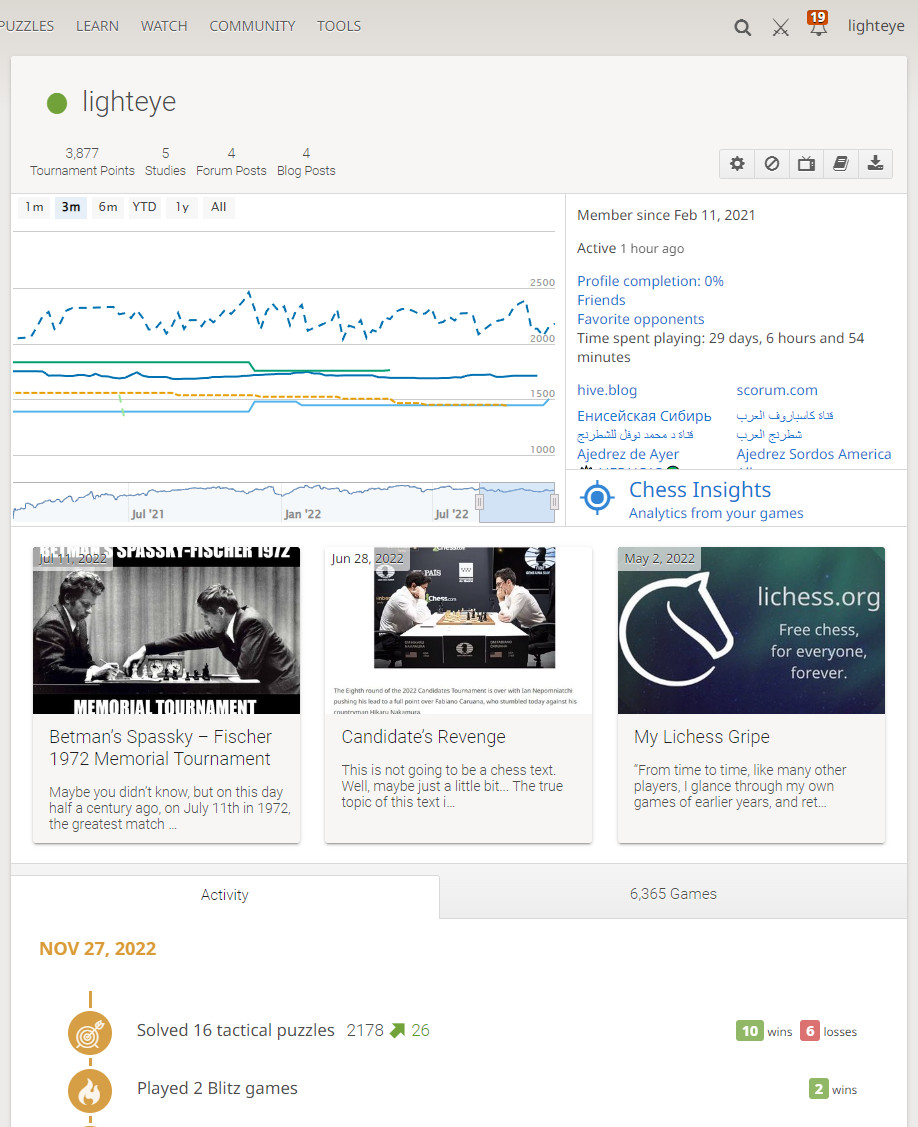This screenshot has width=918, height=1127.
Task: Select the 1m chart range
Action: [x=34, y=207]
